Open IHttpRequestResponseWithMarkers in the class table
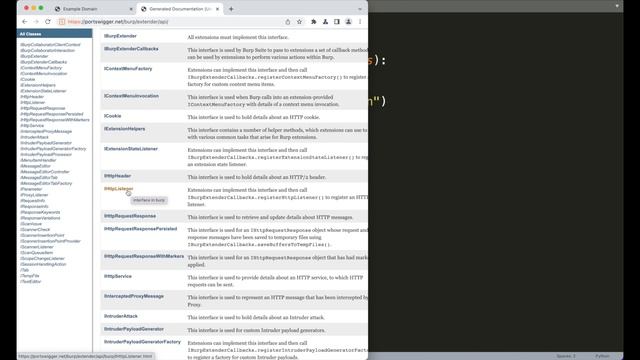Viewport: 640px width, 360px height. click(144, 256)
